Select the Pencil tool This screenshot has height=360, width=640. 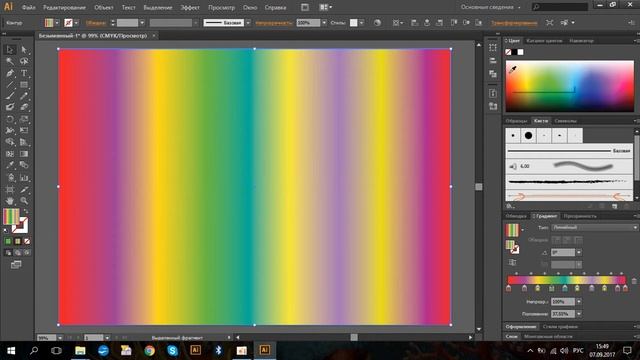point(24,96)
